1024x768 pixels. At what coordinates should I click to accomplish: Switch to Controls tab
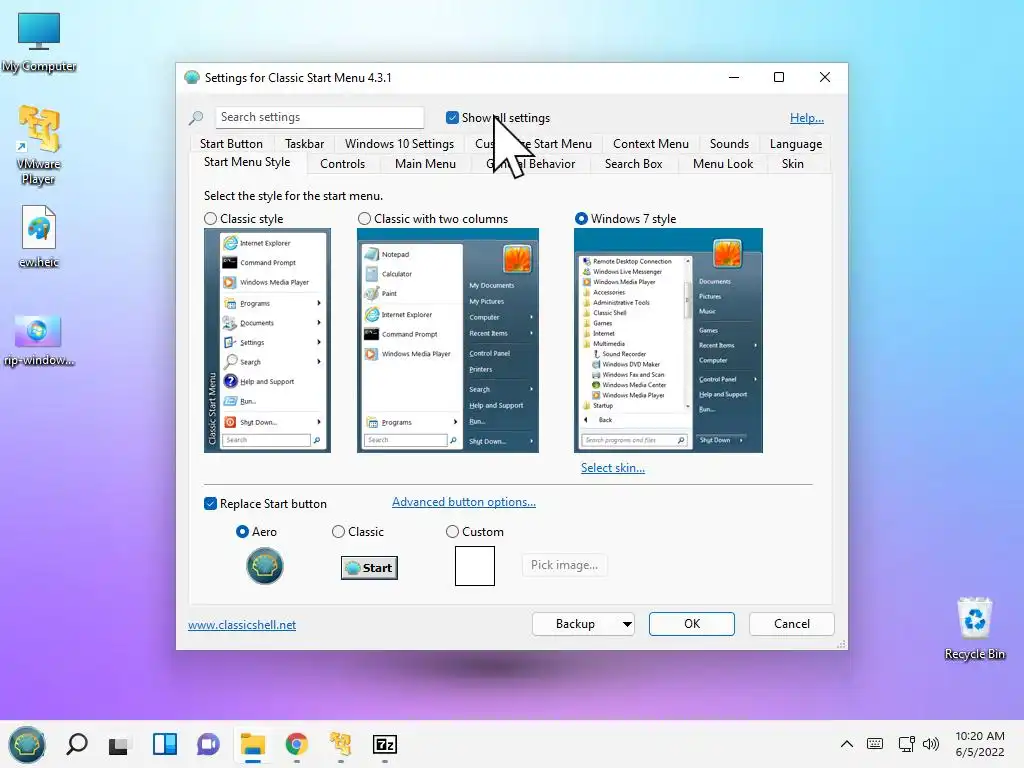tap(342, 164)
